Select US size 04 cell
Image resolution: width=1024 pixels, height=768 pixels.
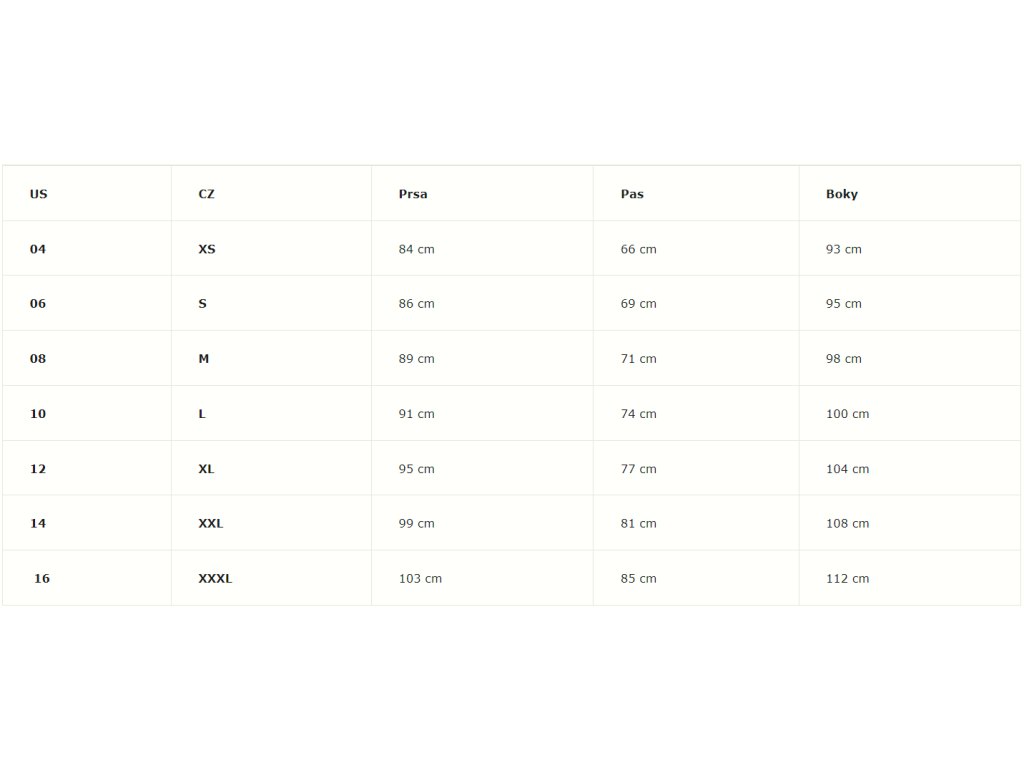[x=38, y=249]
